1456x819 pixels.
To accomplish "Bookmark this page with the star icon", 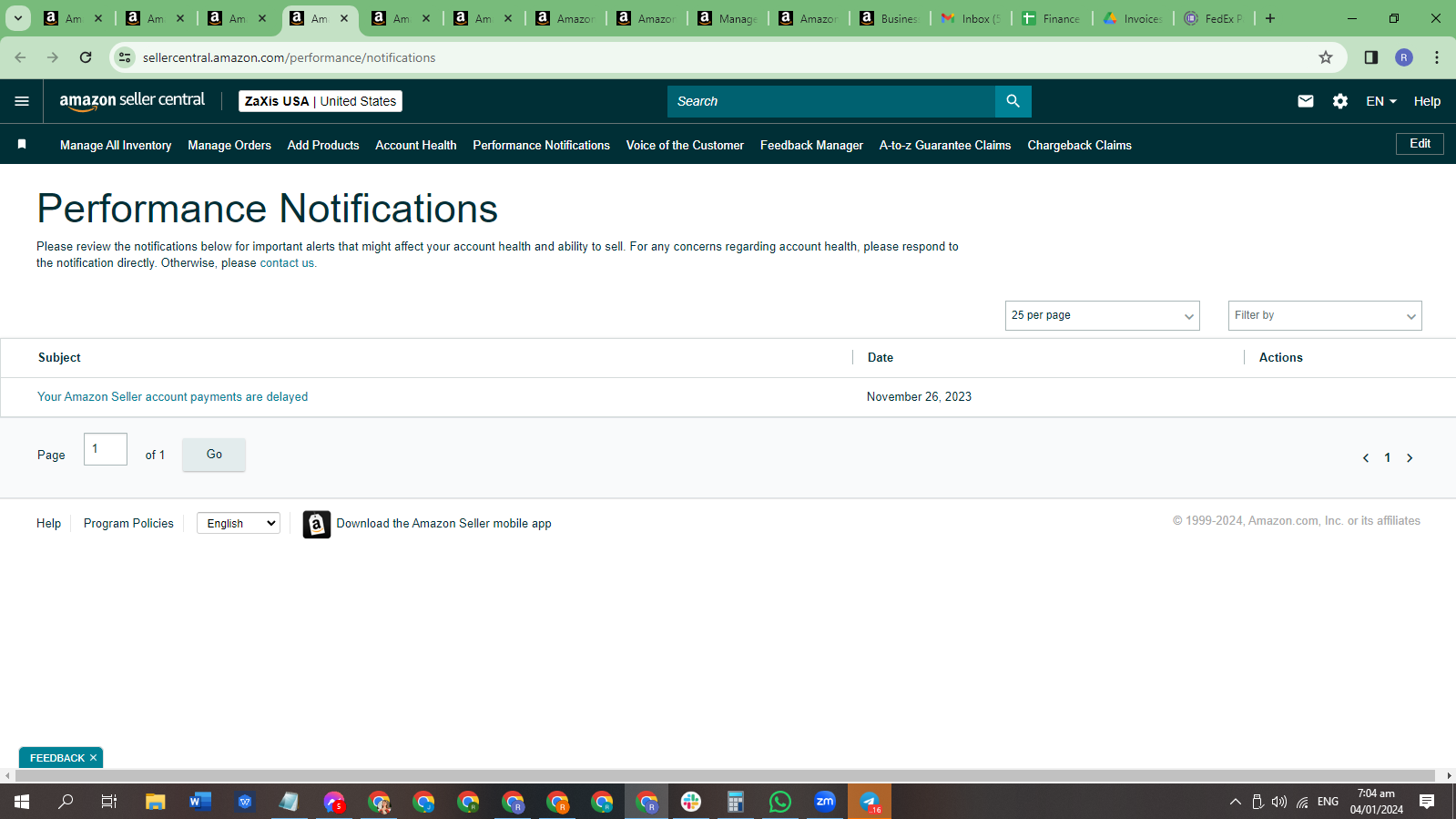I will (x=1326, y=57).
